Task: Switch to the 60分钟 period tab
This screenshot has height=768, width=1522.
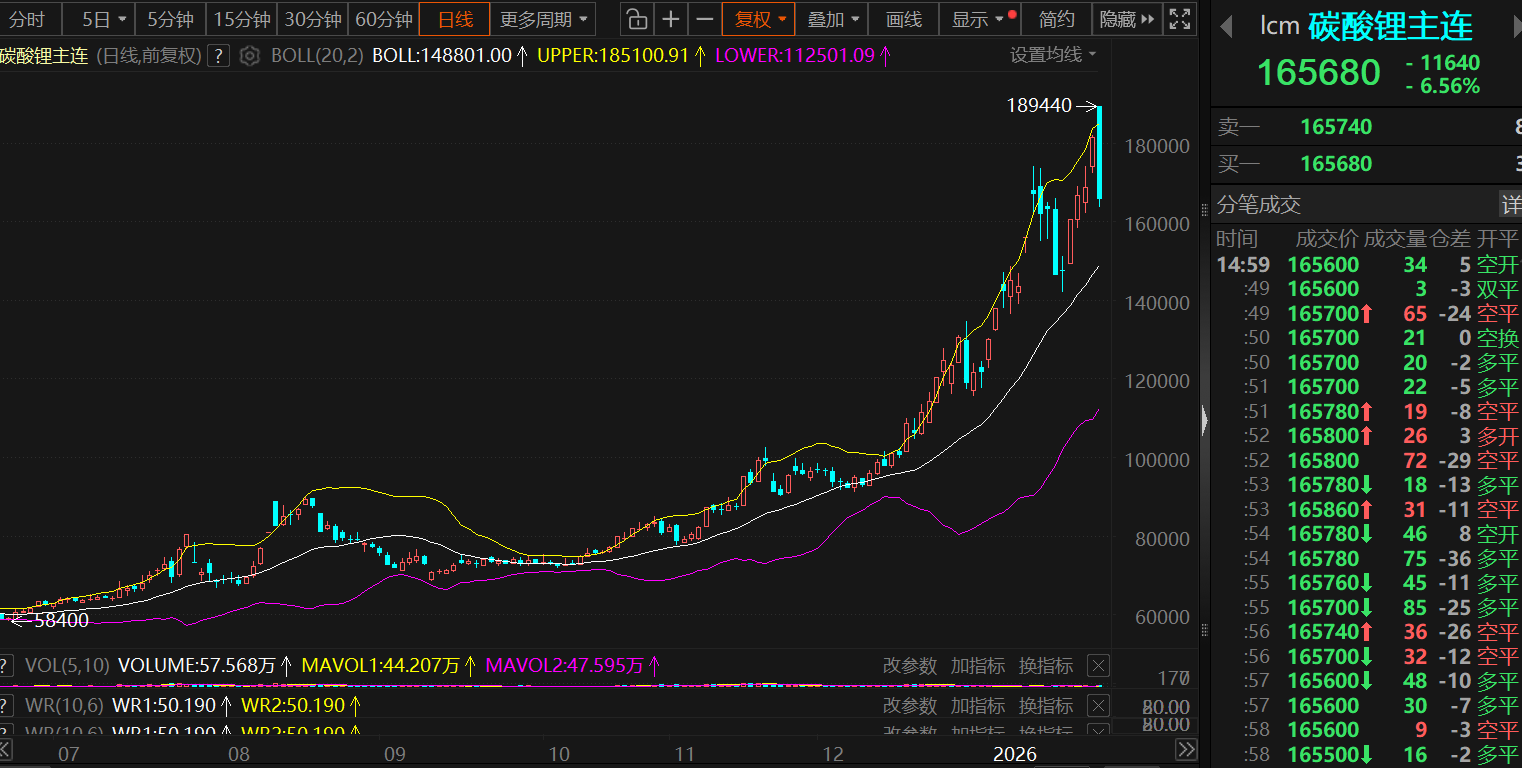Action: 384,19
